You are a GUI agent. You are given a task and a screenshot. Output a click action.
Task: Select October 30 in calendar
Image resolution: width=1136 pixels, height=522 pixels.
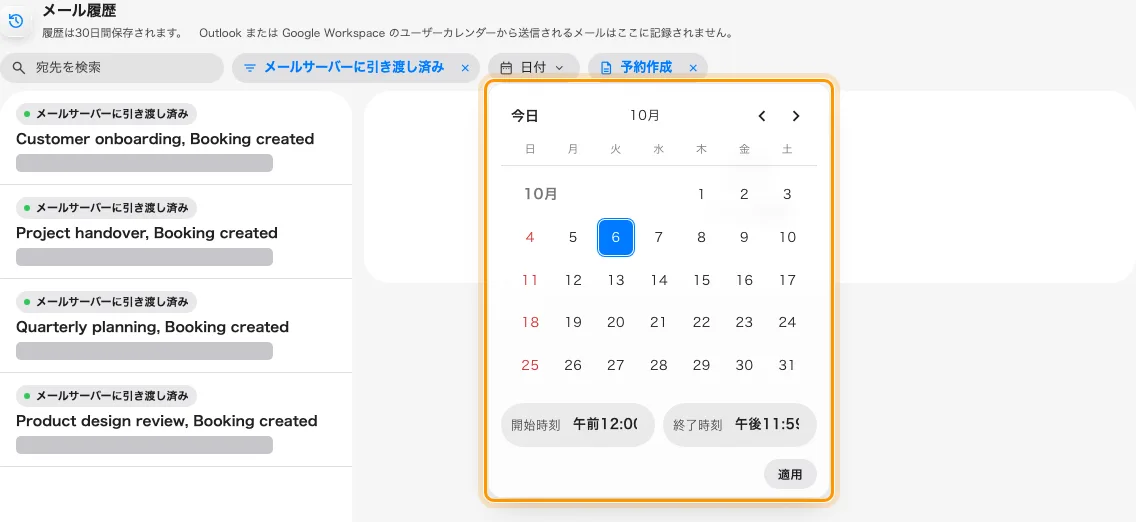(744, 365)
